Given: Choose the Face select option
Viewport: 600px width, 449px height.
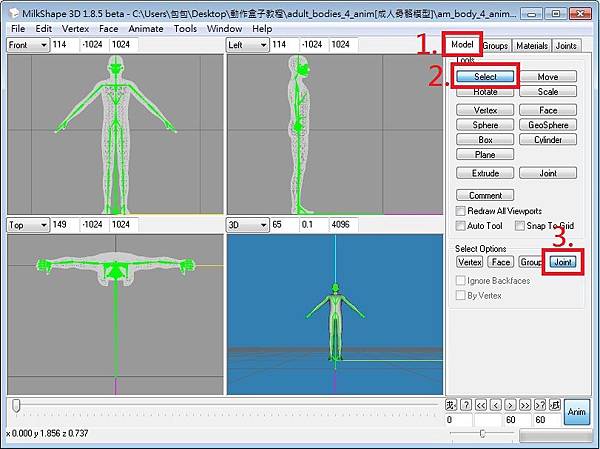Looking at the screenshot, I should pyautogui.click(x=501, y=262).
